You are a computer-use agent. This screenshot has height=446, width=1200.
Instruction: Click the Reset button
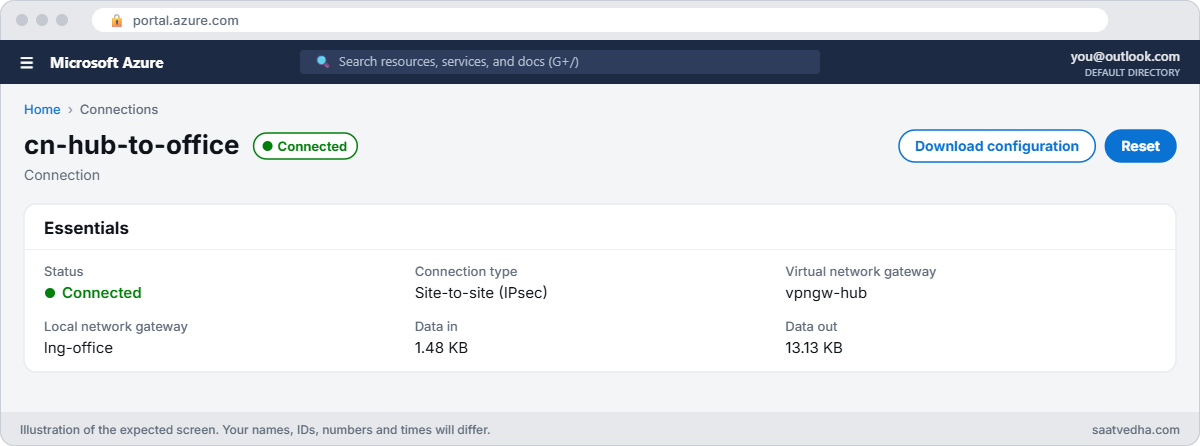click(1141, 146)
